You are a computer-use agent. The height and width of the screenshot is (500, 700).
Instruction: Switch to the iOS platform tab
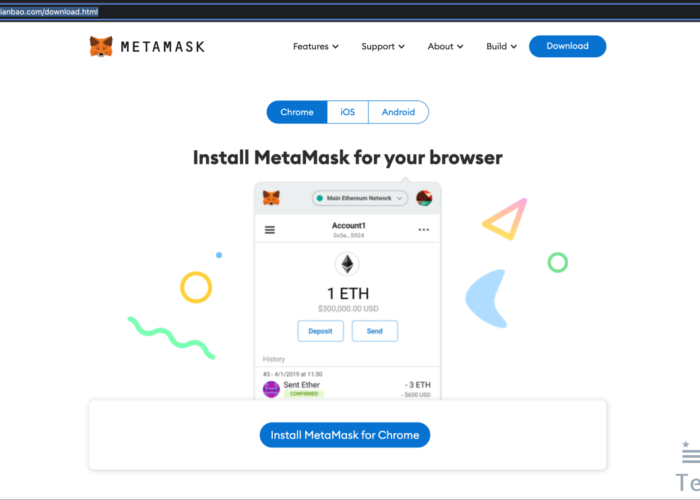pyautogui.click(x=347, y=112)
